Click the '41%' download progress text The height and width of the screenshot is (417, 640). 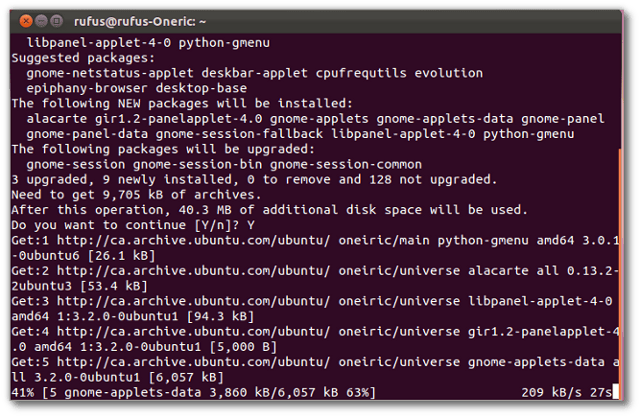pos(23,393)
